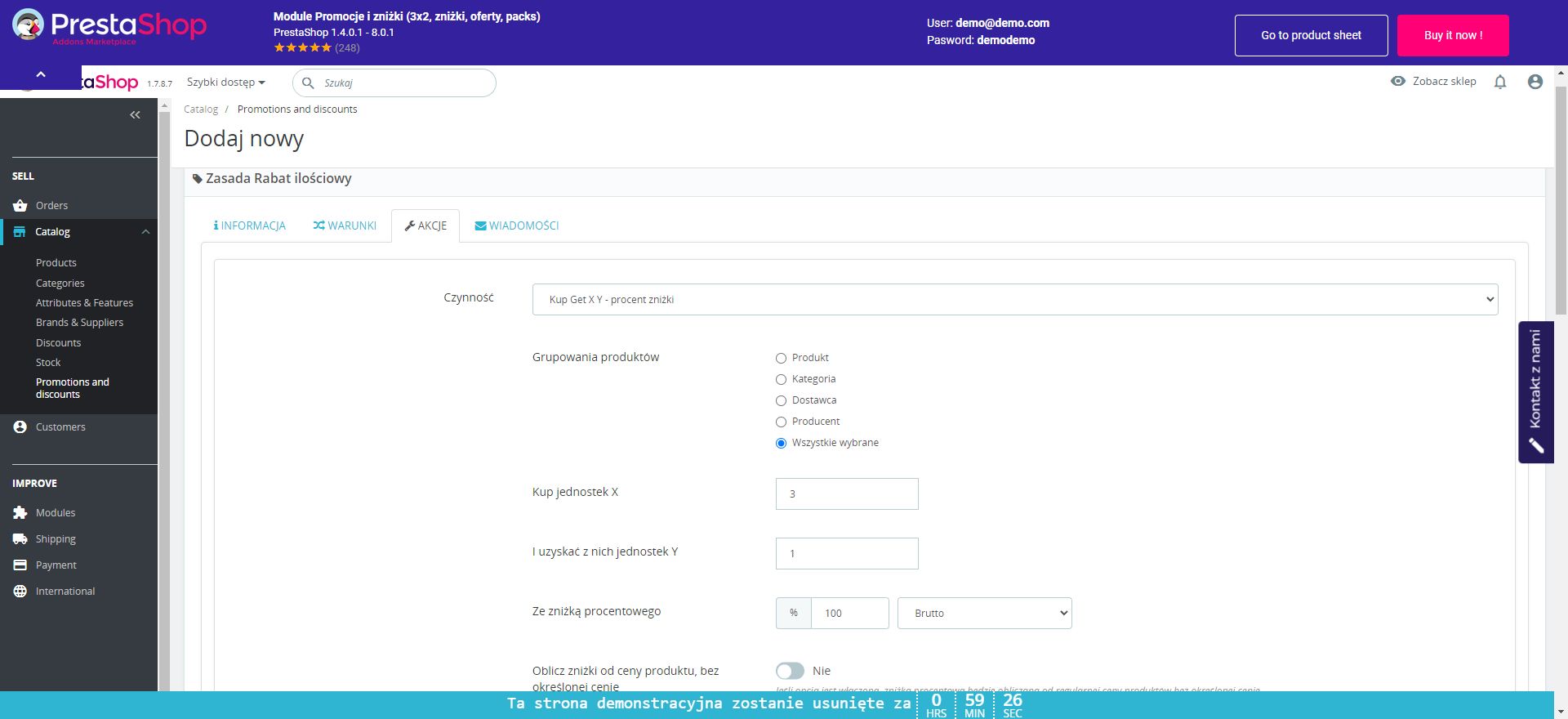Click the Orders basket icon
Image resolution: width=1568 pixels, height=719 pixels.
(20, 206)
